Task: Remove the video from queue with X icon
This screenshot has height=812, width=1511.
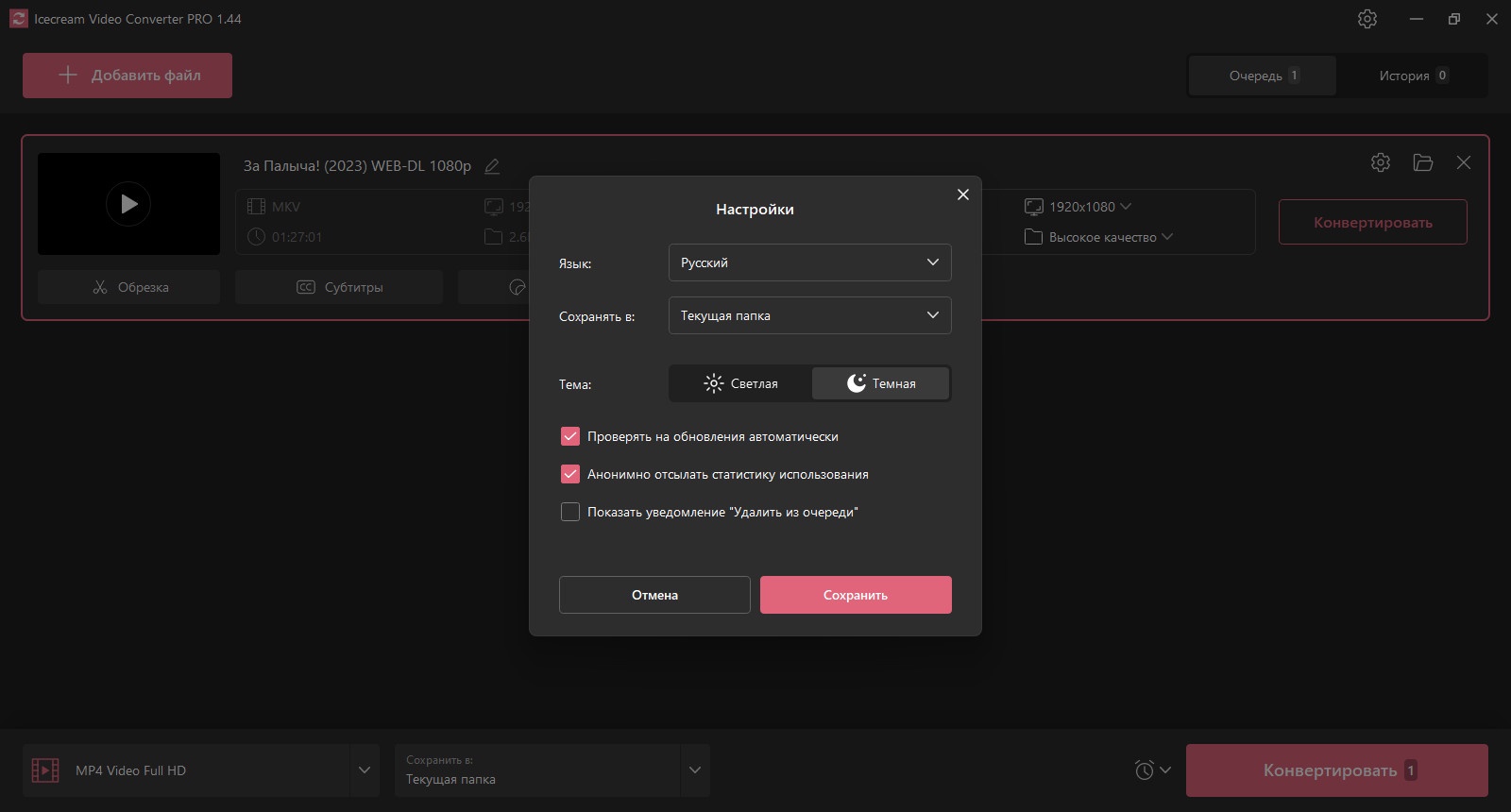Action: (1464, 162)
